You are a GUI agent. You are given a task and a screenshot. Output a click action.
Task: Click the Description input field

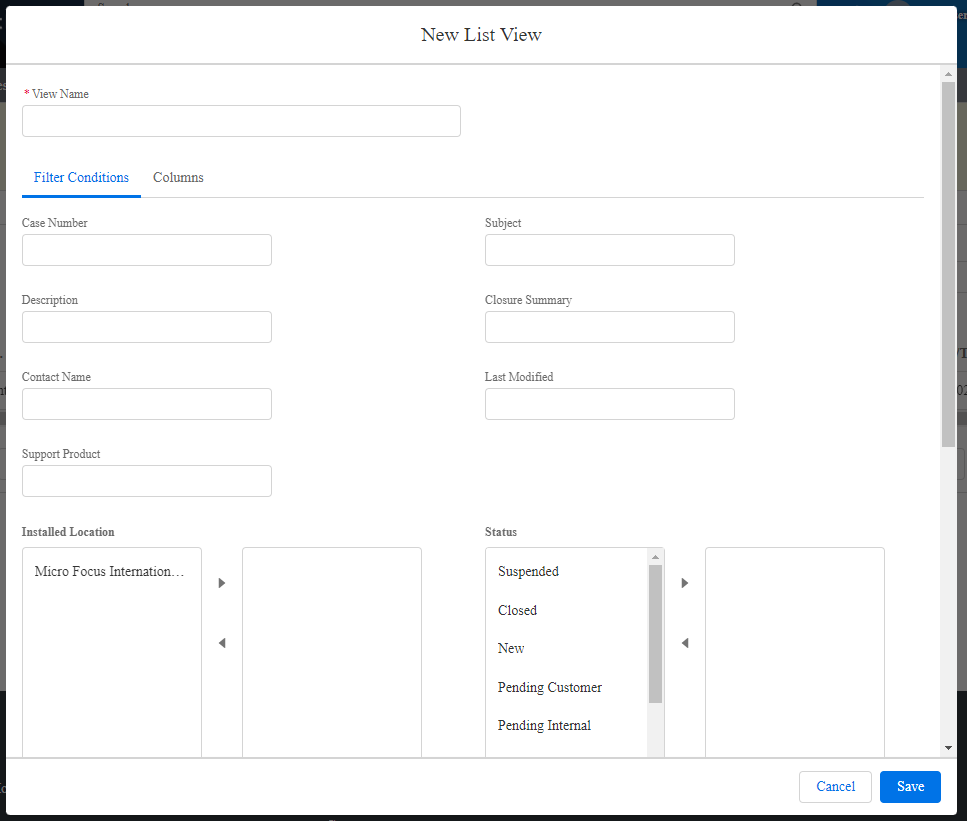(x=147, y=327)
